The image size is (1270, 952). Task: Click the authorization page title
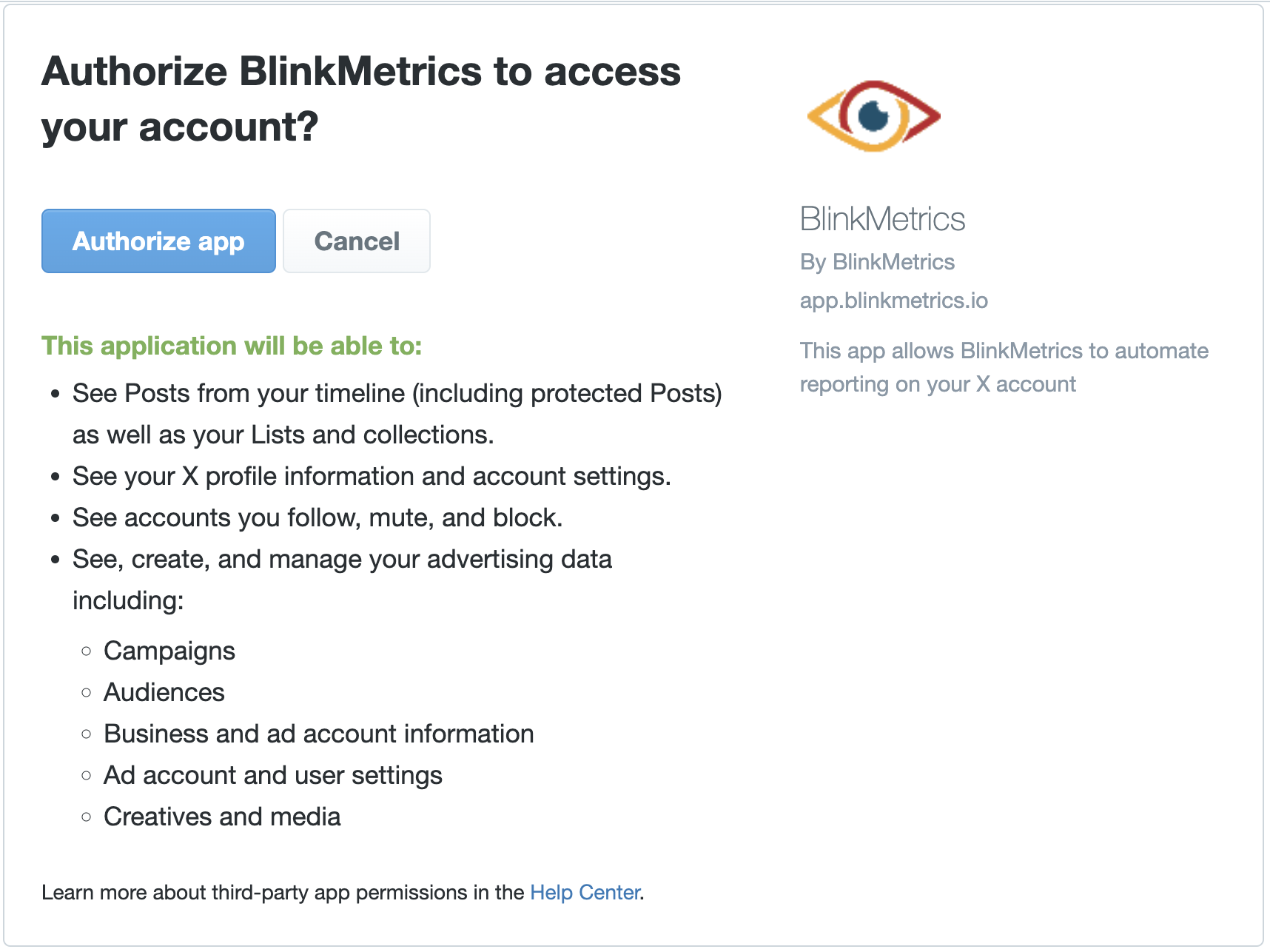click(362, 98)
